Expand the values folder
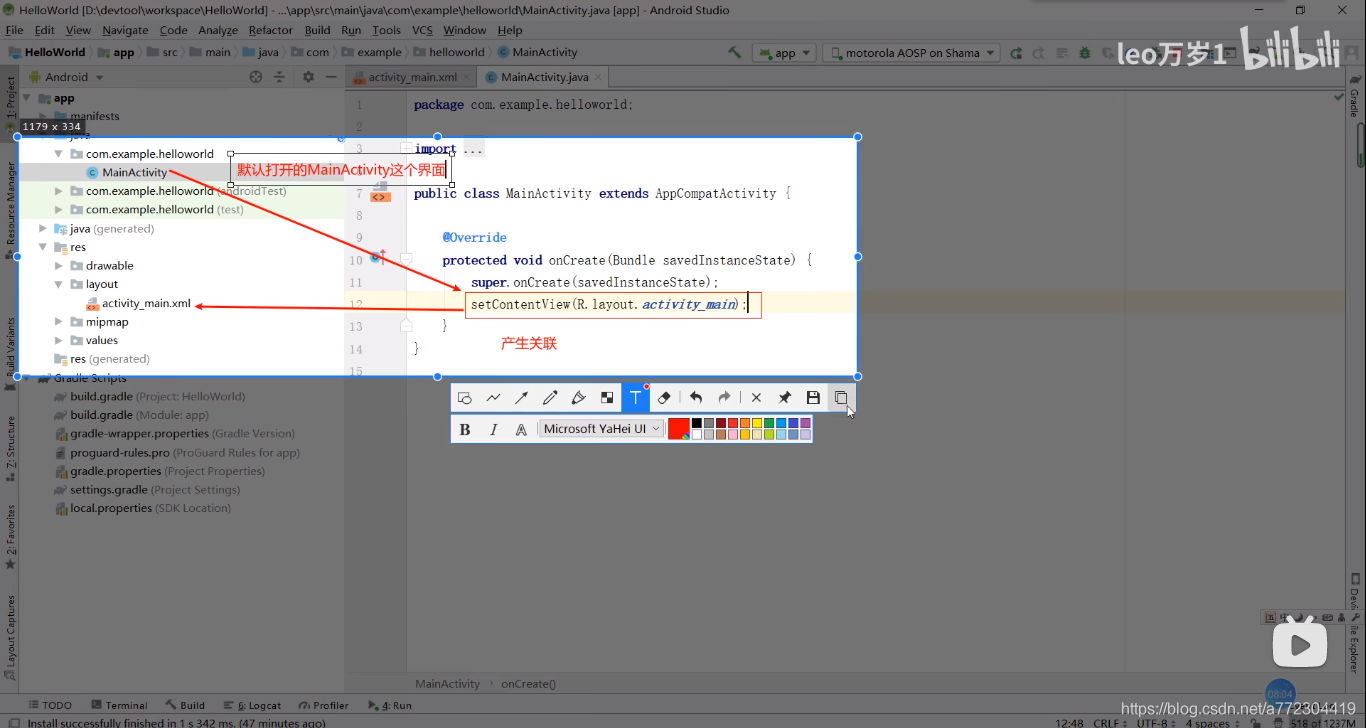 click(x=59, y=340)
